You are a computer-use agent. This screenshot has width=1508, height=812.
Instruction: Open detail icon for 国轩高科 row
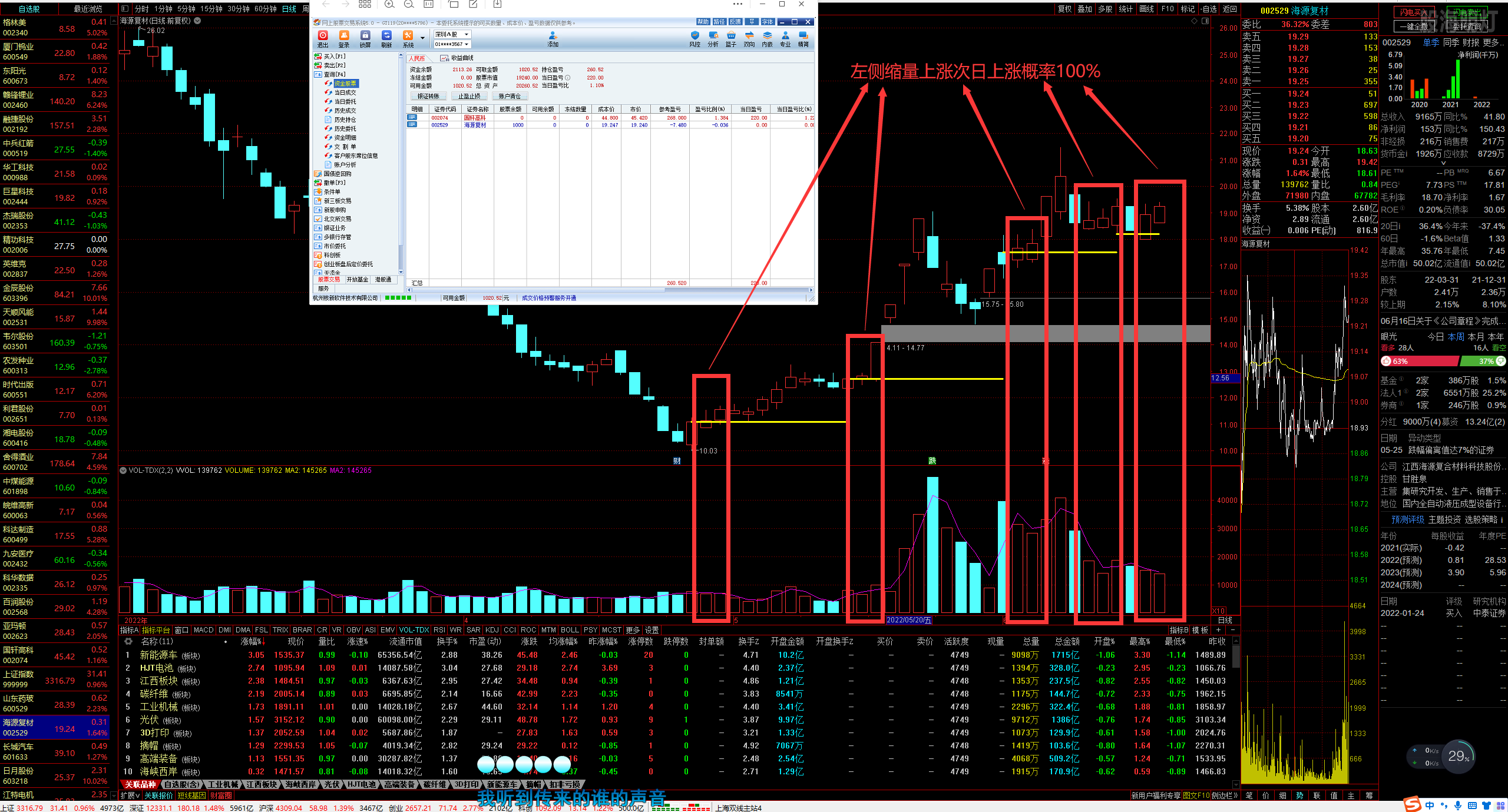[412, 118]
